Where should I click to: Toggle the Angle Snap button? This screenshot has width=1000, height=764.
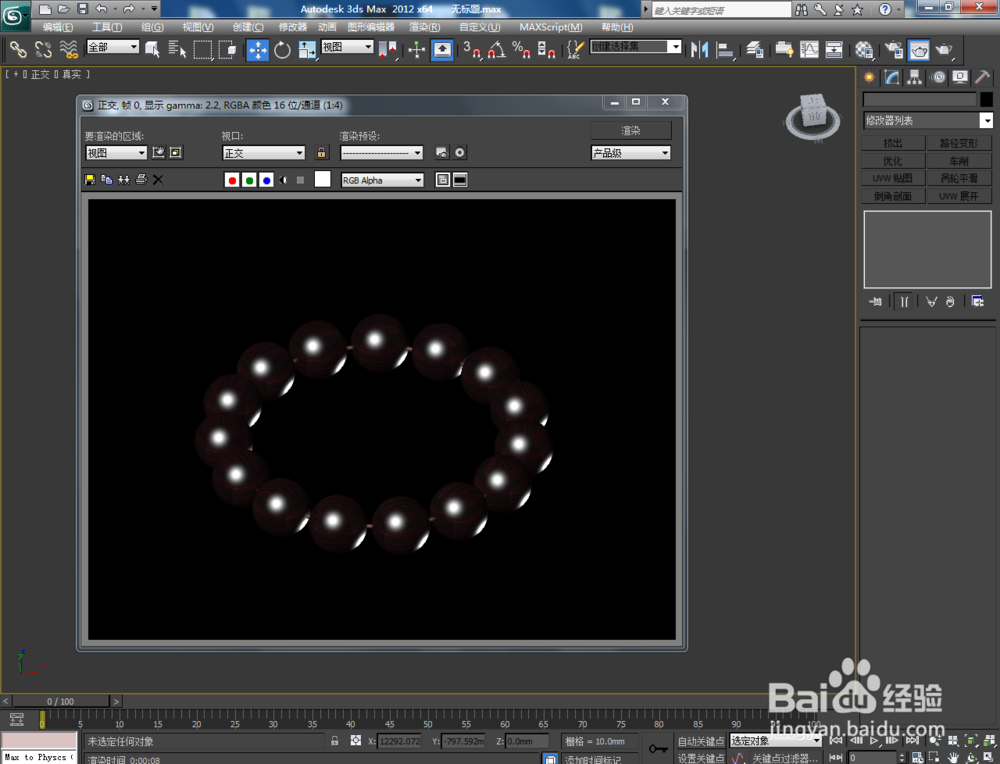pos(497,49)
